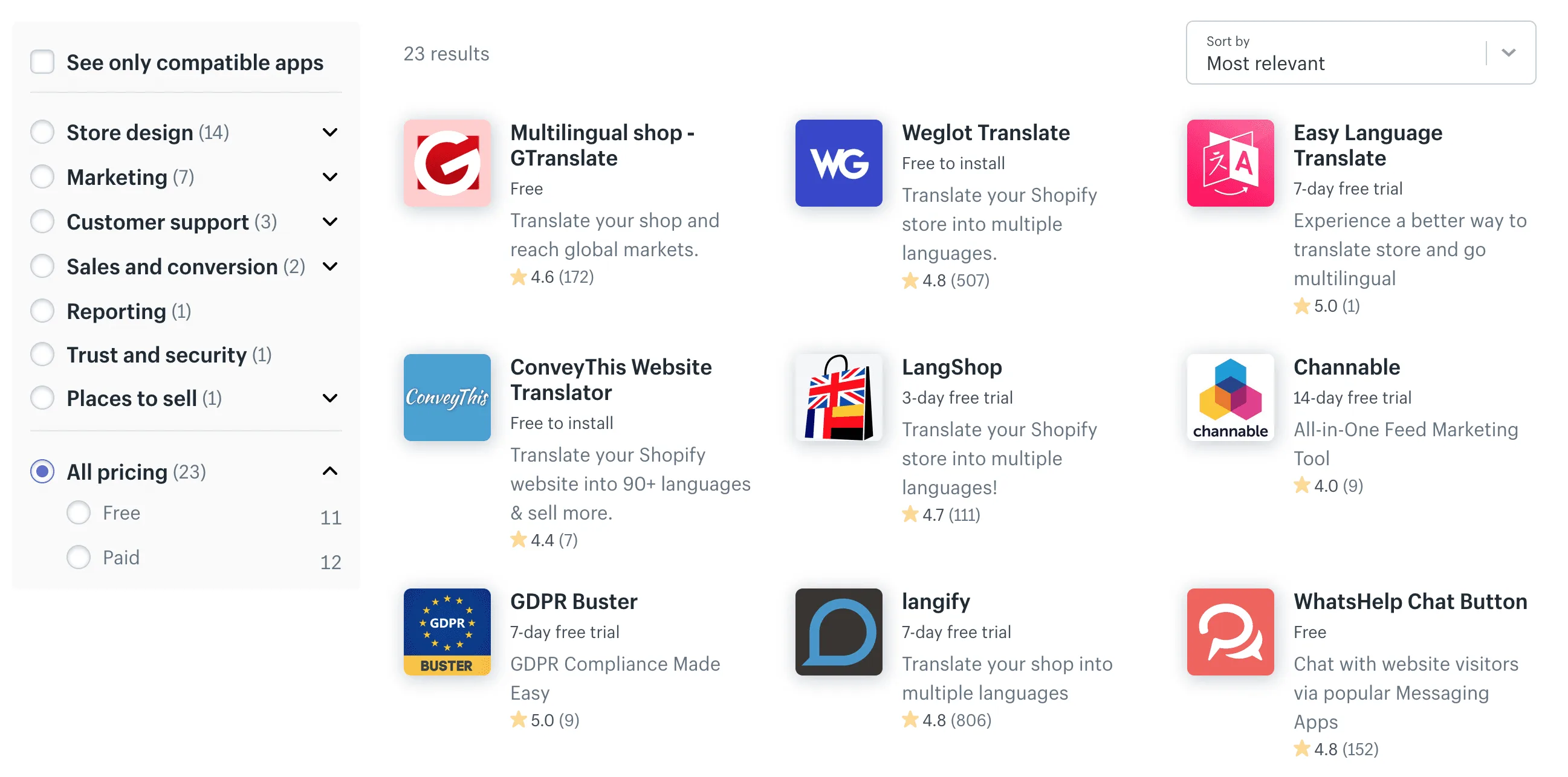Click the langify app title link
Image resolution: width=1568 pixels, height=777 pixels.
tap(936, 601)
